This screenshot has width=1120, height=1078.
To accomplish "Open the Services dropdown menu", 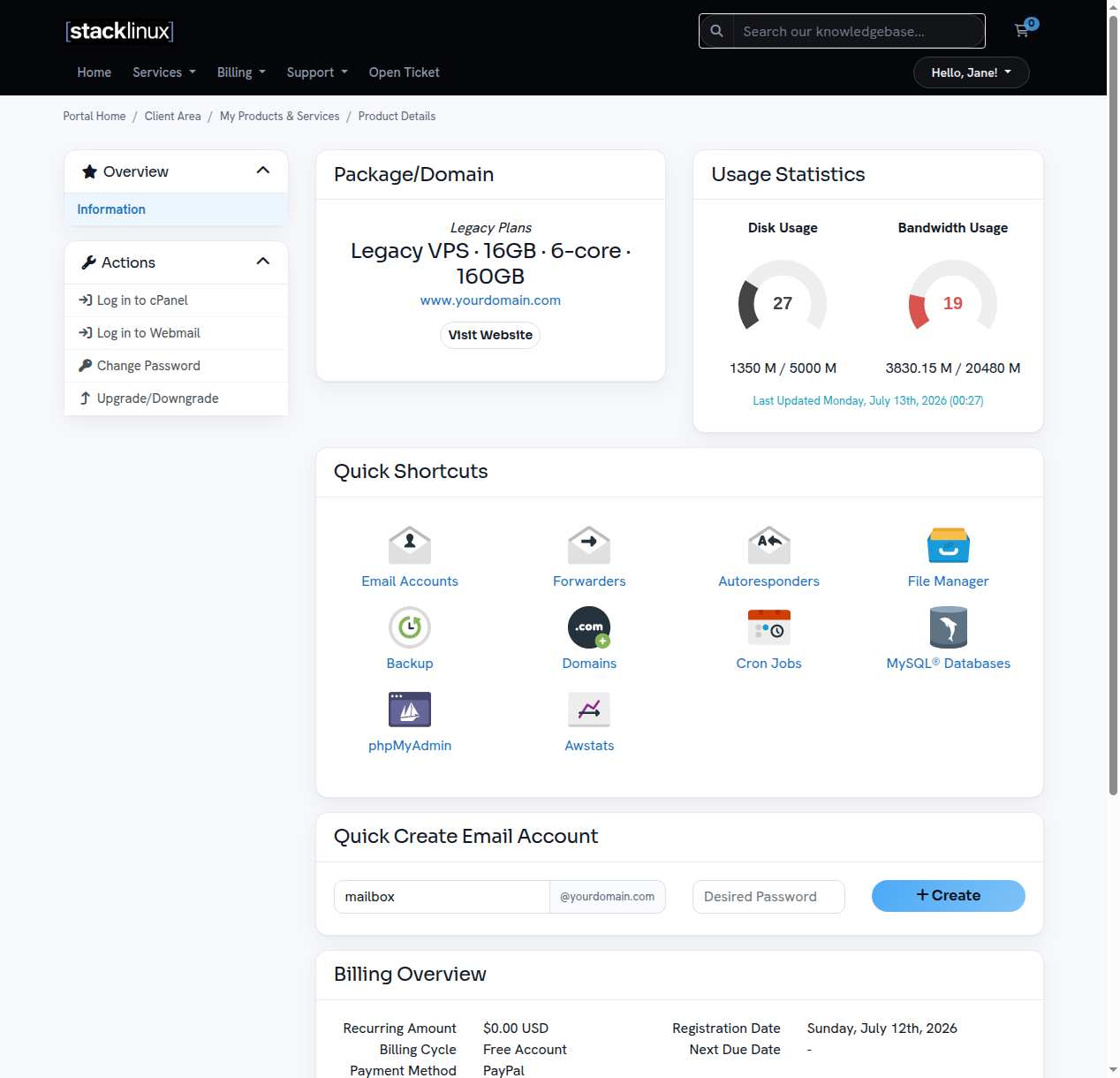I will pos(164,72).
